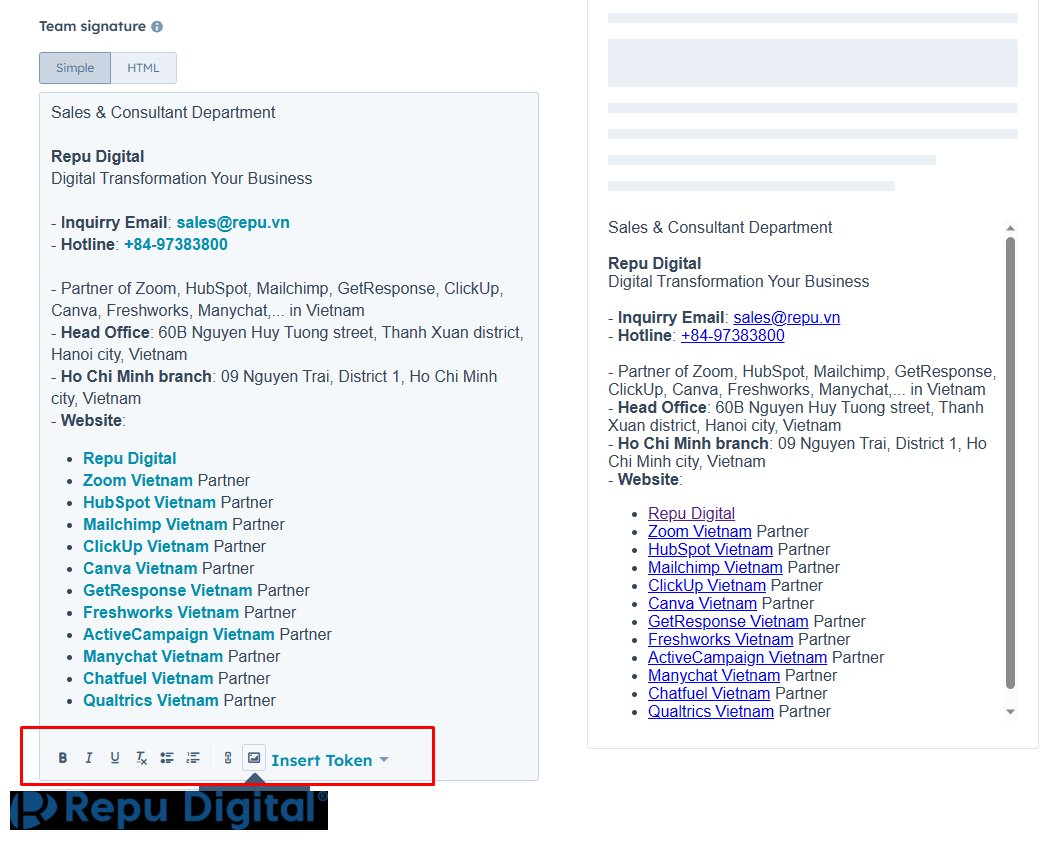Click the insert link icon
Image resolution: width=1061 pixels, height=841 pixels.
(x=228, y=758)
